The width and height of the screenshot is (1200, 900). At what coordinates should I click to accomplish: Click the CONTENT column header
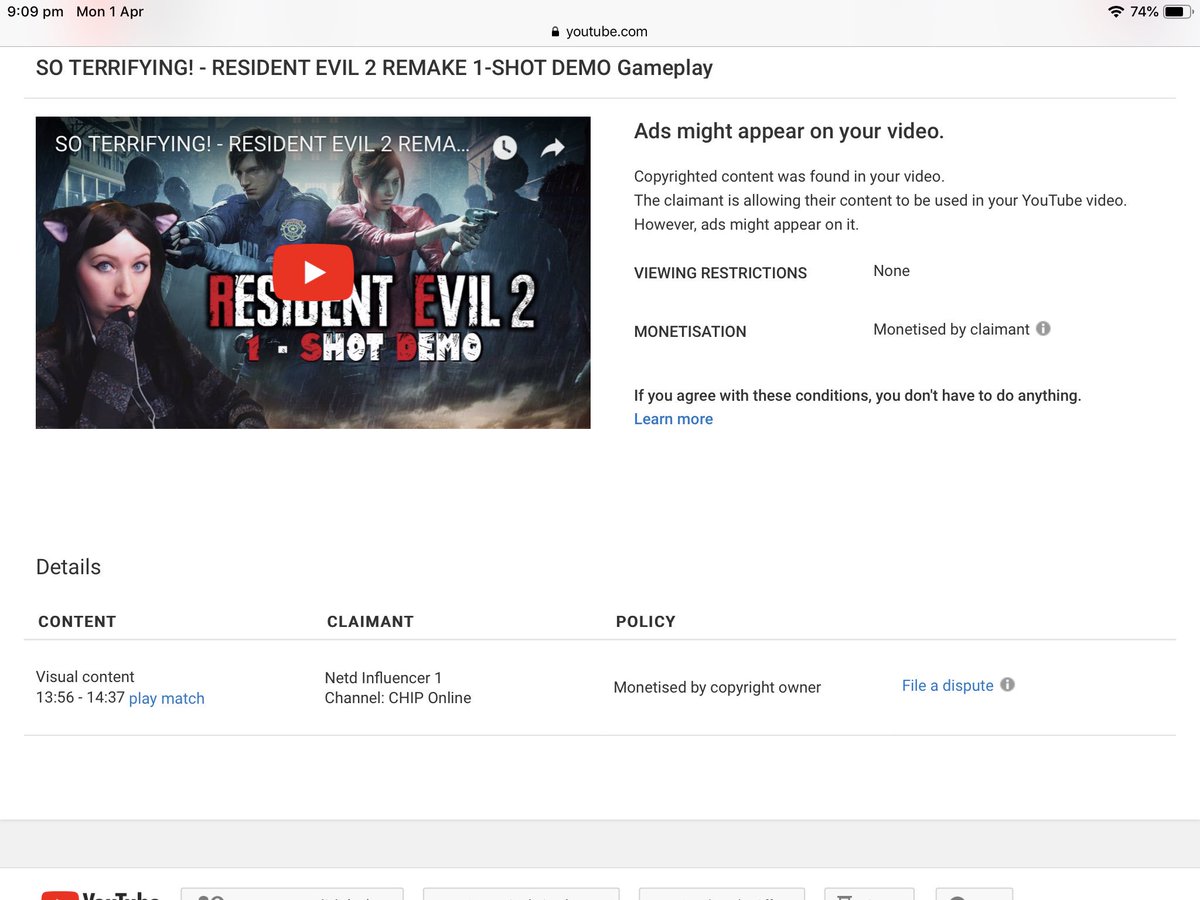[x=77, y=621]
